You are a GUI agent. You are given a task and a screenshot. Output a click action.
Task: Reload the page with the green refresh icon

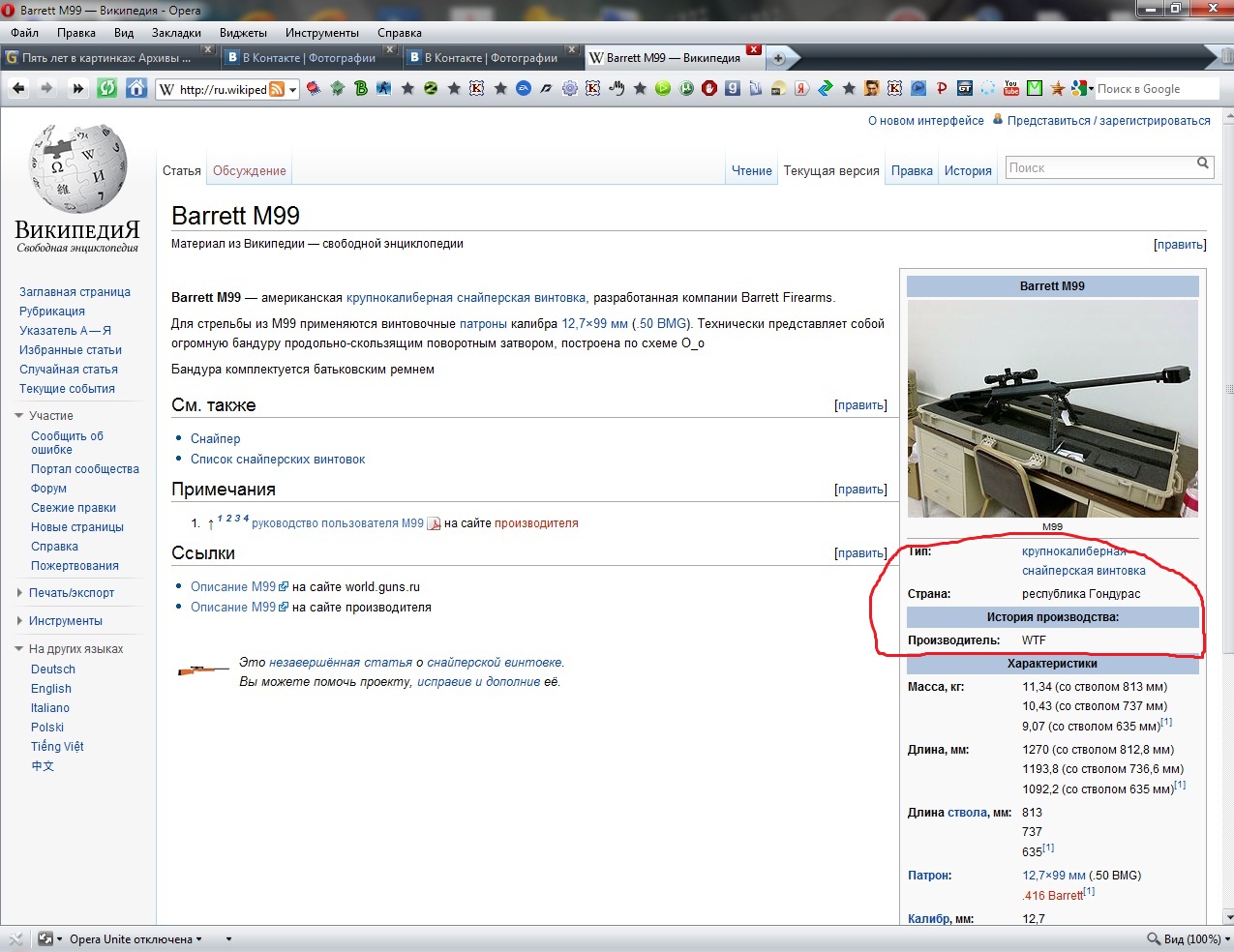pos(107,88)
